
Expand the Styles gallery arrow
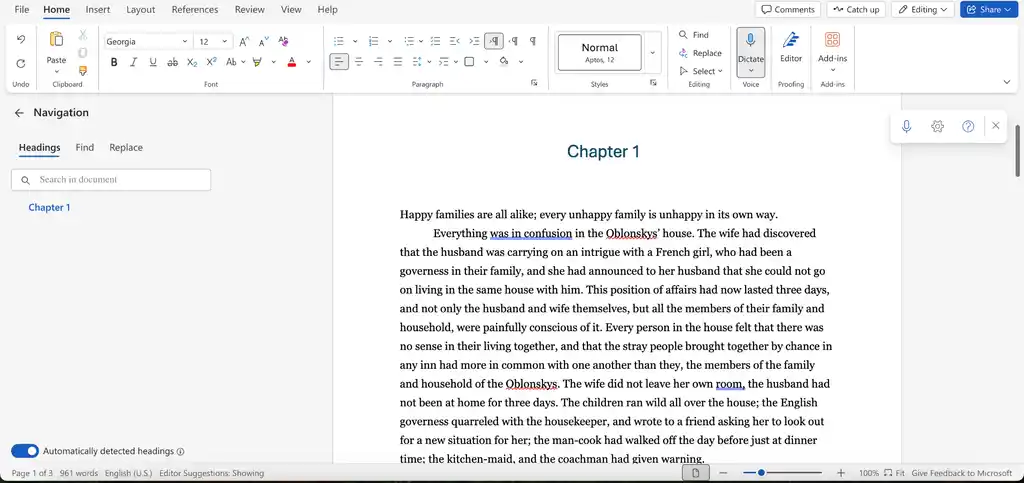click(x=652, y=52)
